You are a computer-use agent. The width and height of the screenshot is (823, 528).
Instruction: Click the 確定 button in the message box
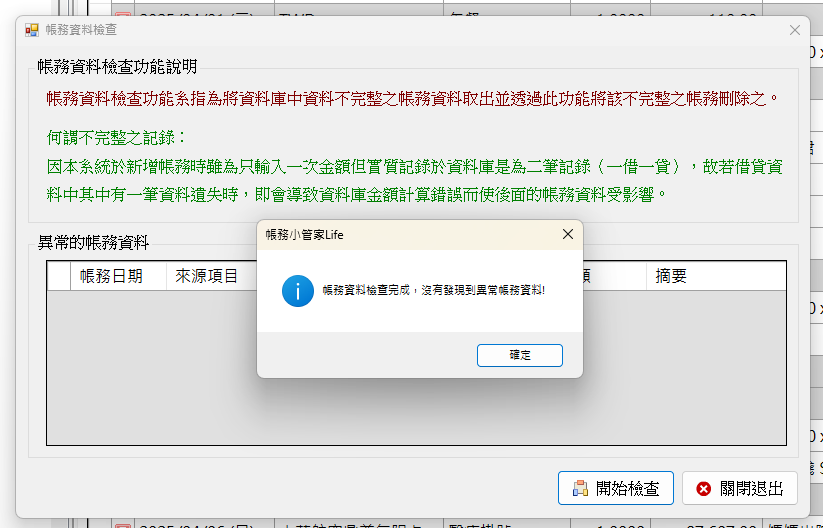pyautogui.click(x=520, y=355)
